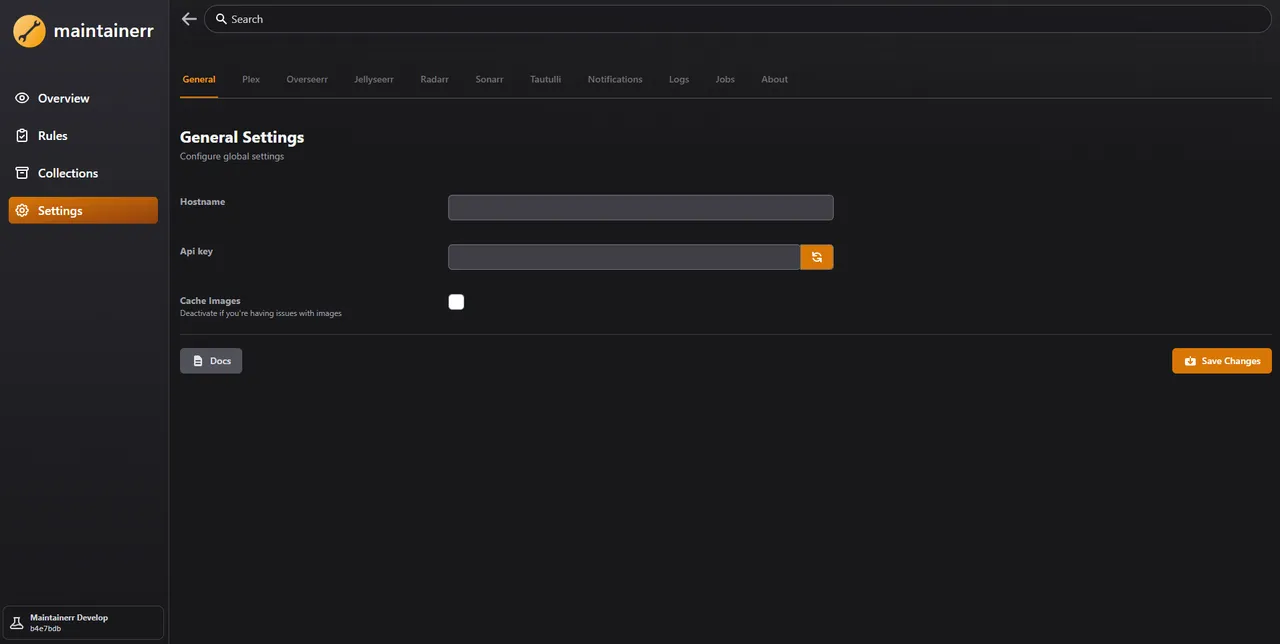Click the Collections icon in sidebar
Image resolution: width=1280 pixels, height=644 pixels.
21,173
